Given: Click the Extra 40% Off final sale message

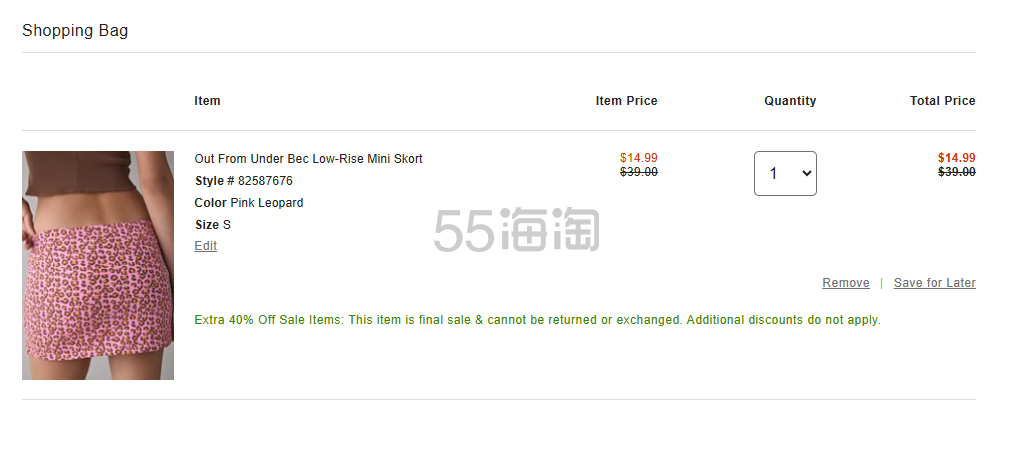Looking at the screenshot, I should click(x=537, y=320).
